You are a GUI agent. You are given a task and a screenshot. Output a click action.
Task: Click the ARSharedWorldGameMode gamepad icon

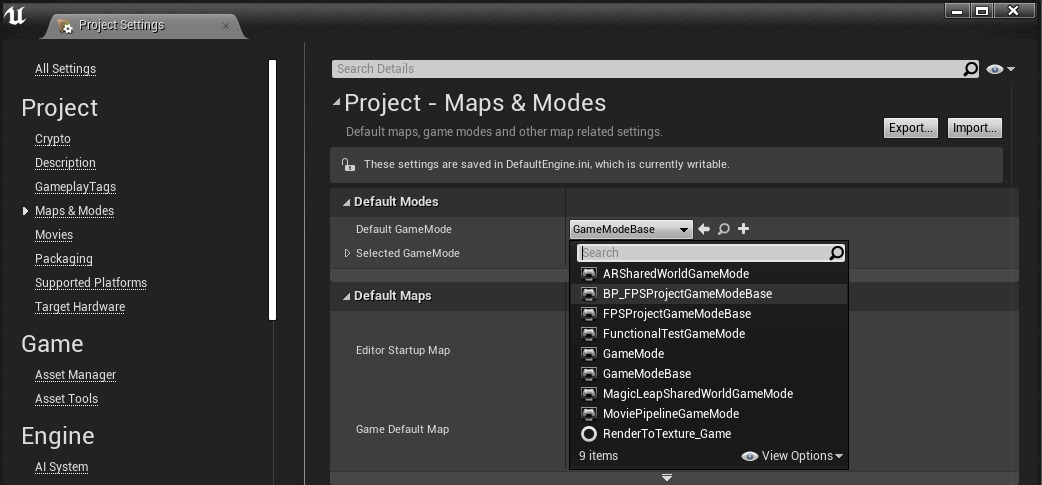tap(589, 274)
